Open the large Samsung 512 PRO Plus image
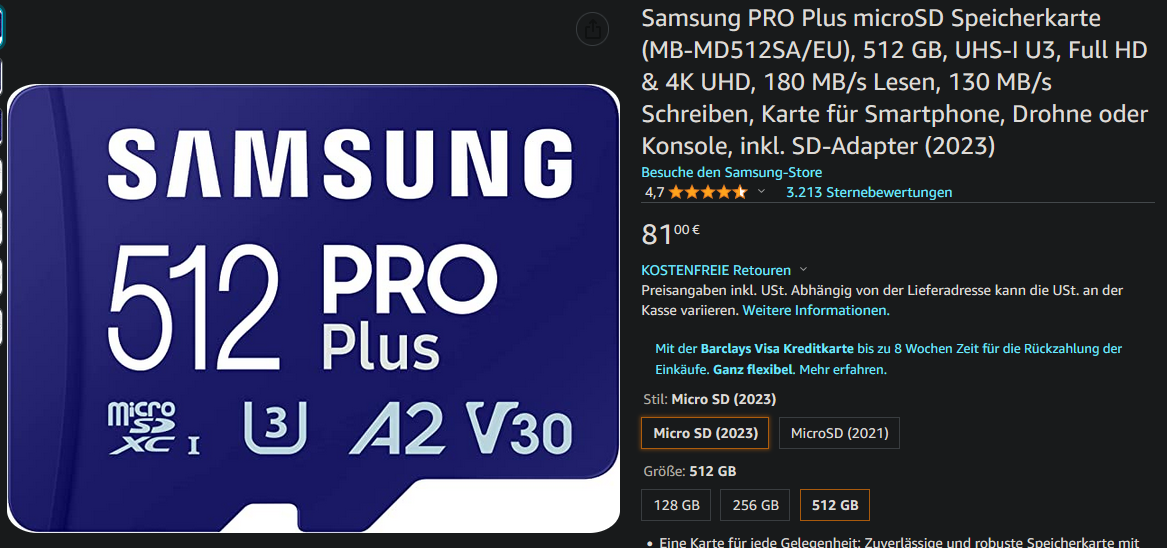The width and height of the screenshot is (1167, 548). point(313,308)
